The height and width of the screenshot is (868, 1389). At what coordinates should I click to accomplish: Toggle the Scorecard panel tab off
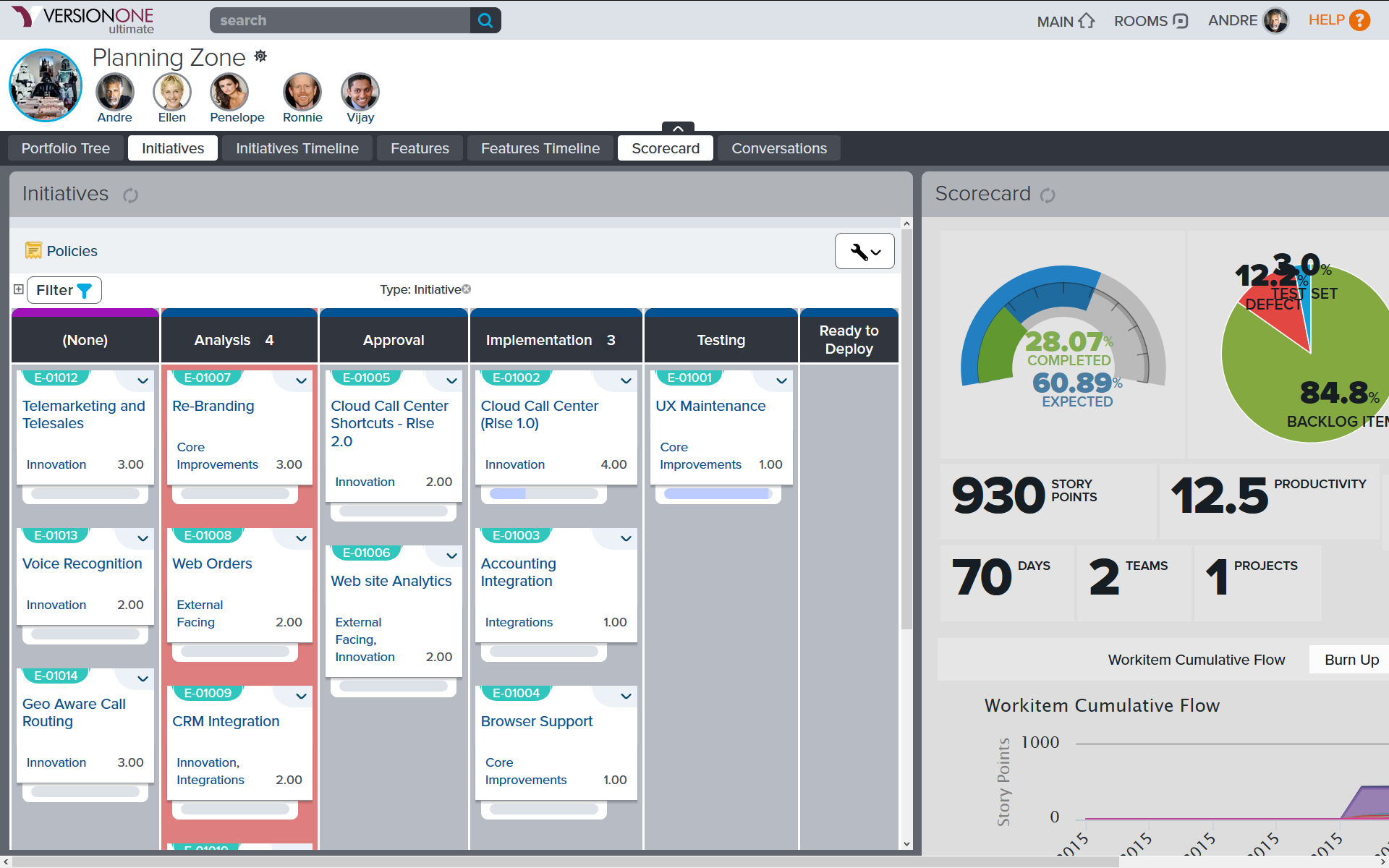(665, 148)
